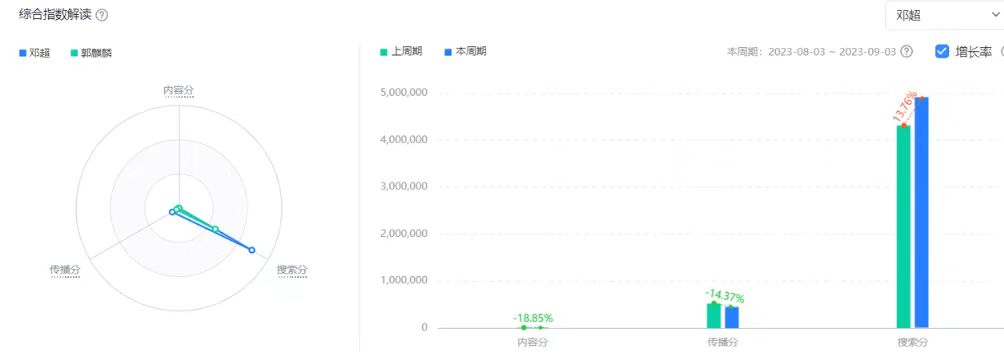The width and height of the screenshot is (1004, 364).
Task: Click help icon next to date range
Action: tap(906, 52)
